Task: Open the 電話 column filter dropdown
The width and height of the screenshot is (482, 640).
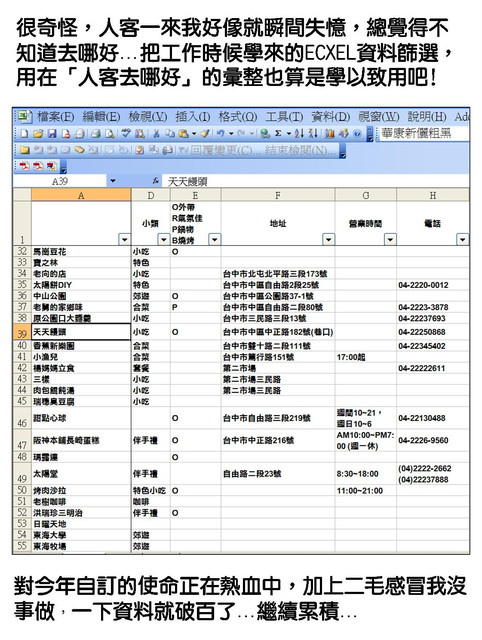Action: click(x=462, y=239)
